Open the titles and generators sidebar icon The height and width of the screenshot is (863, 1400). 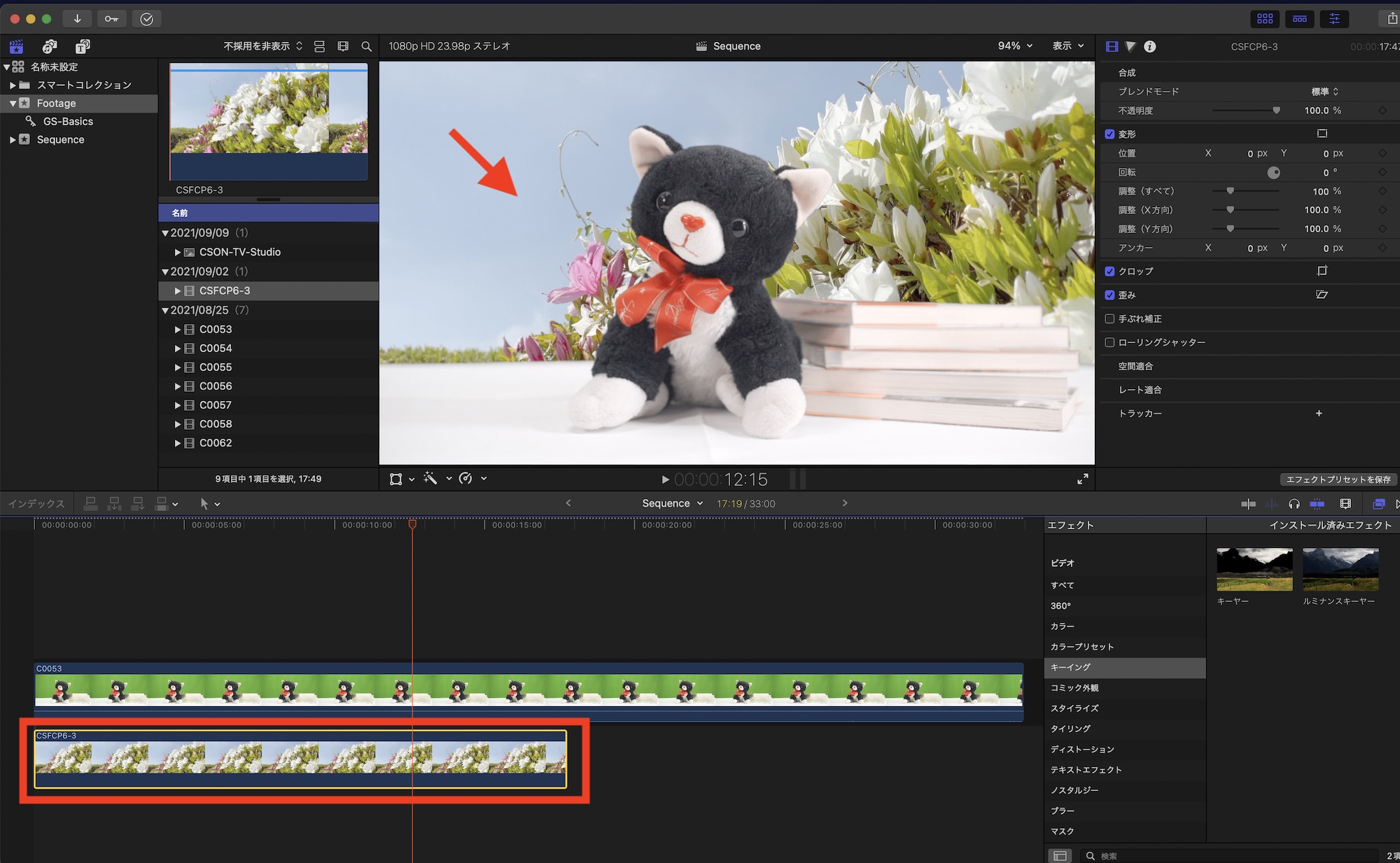[83, 46]
